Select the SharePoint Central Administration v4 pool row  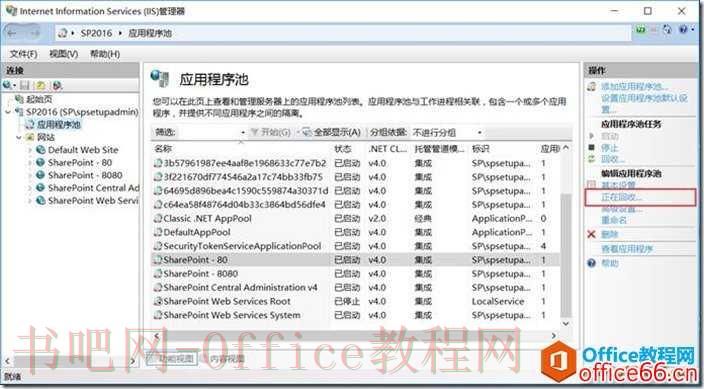pyautogui.click(x=356, y=287)
